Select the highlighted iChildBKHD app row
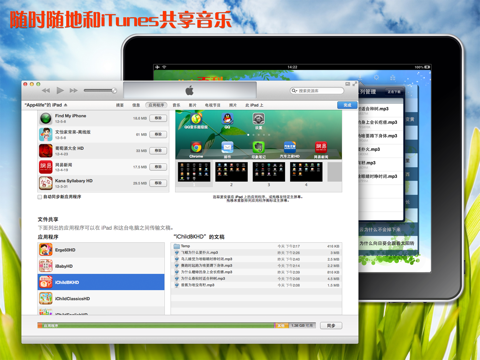This screenshot has height=360, width=480. 101,282
